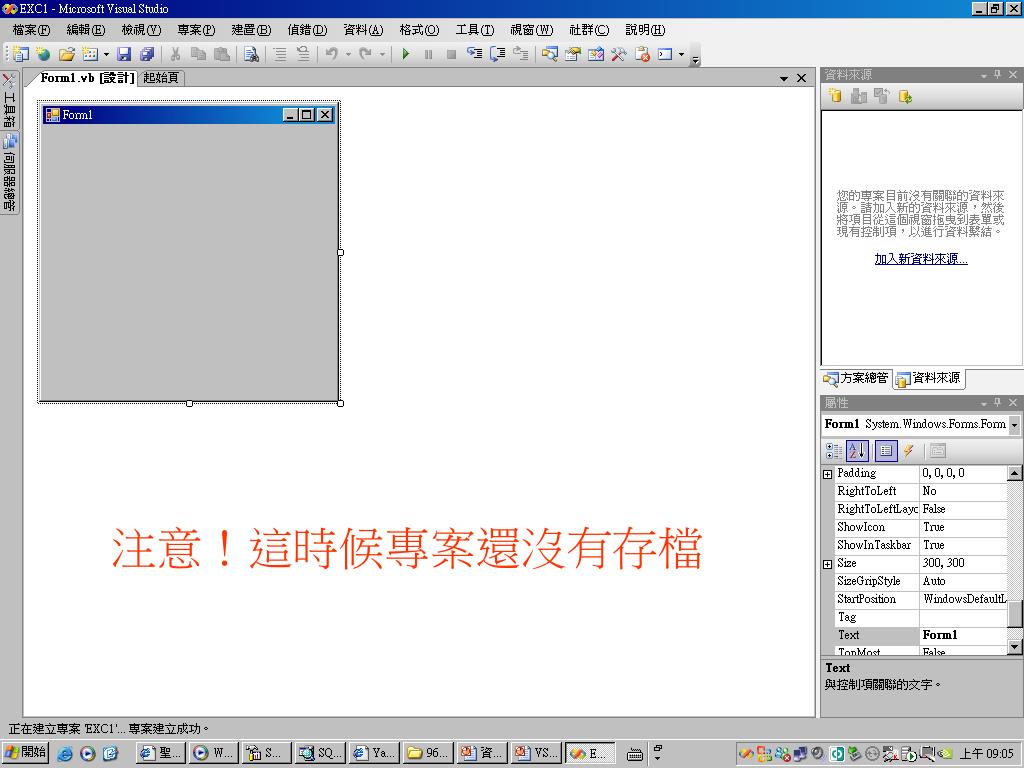
Task: Expand the Padding property row
Action: coord(827,474)
